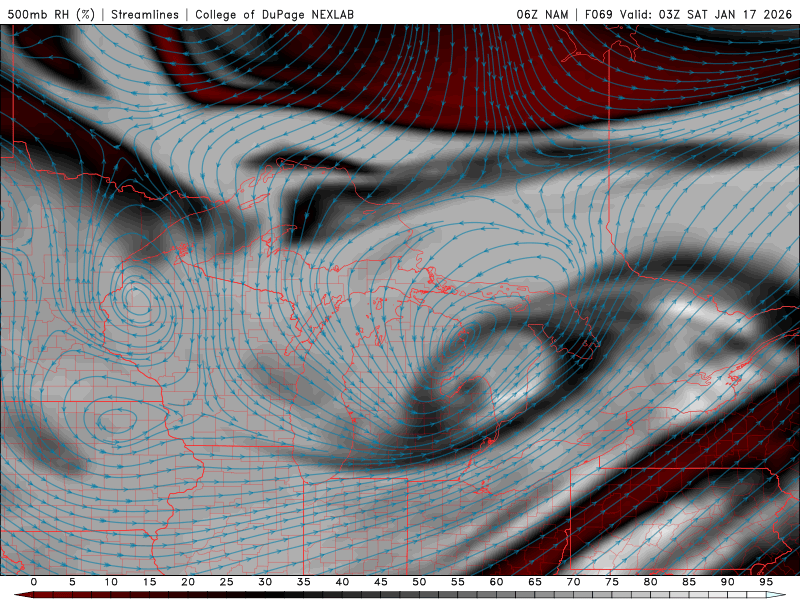Click the '10' value on the color scale
This screenshot has width=800, height=600.
pyautogui.click(x=111, y=582)
